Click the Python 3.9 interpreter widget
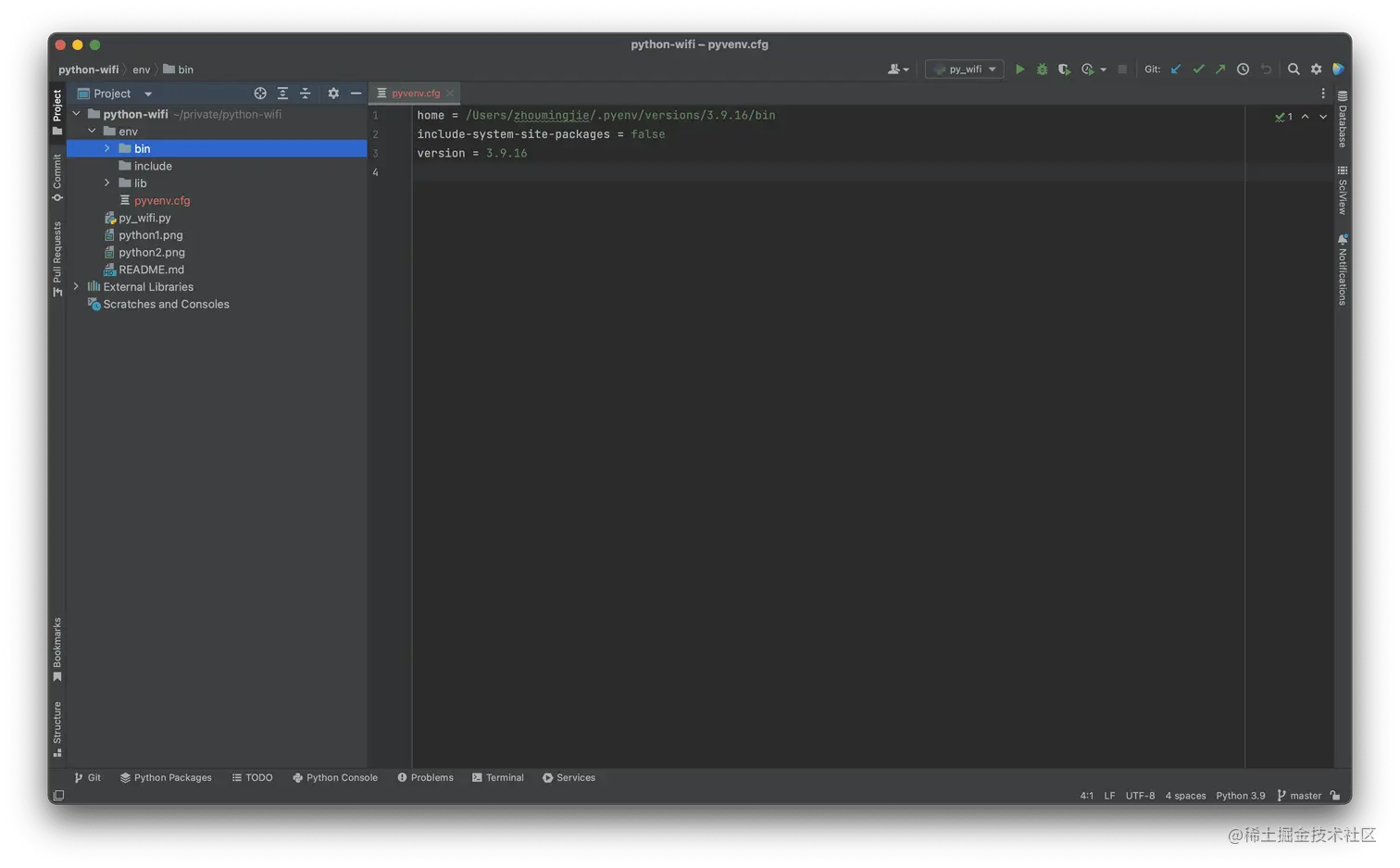The image size is (1400, 868). [x=1240, y=796]
